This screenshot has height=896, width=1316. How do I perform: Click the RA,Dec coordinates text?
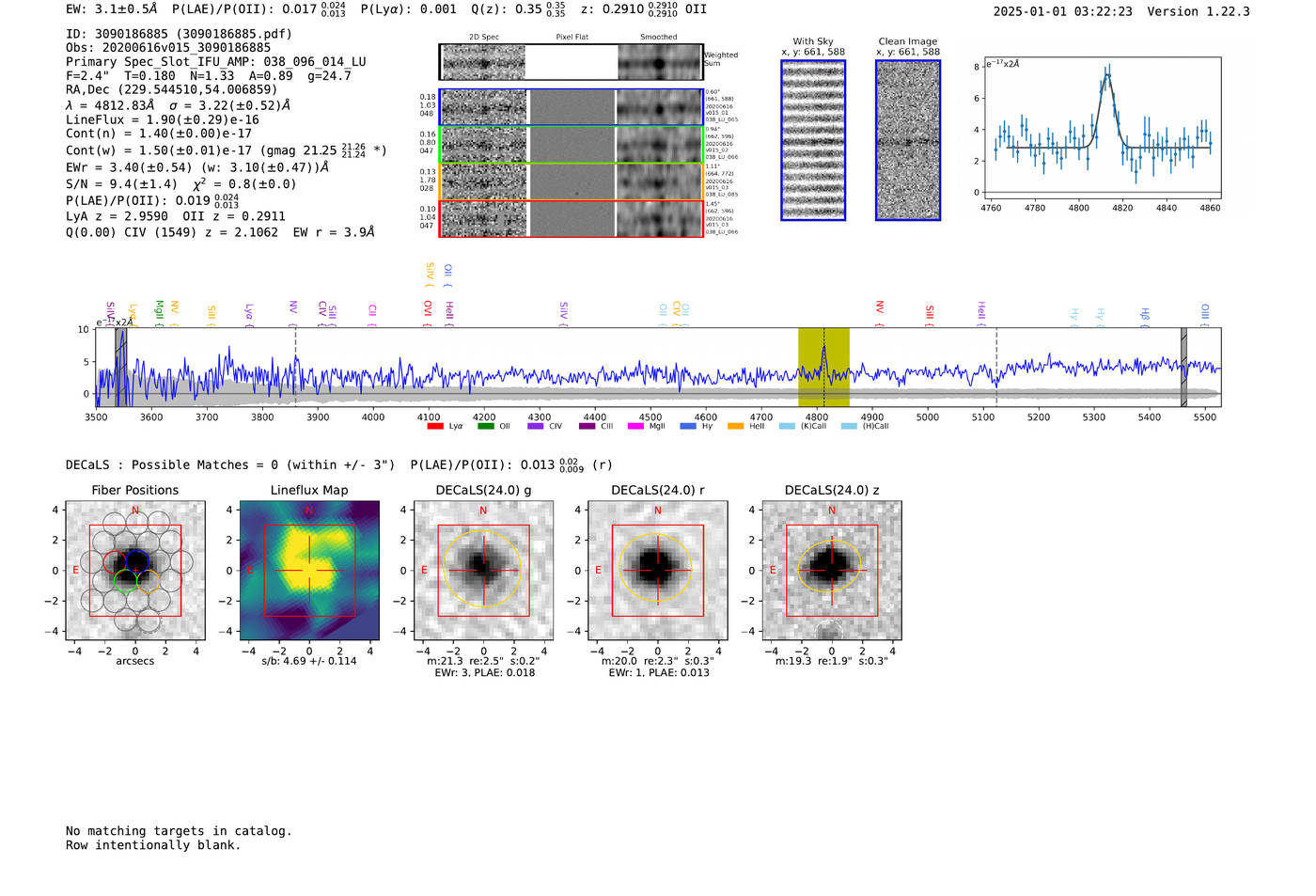click(x=172, y=90)
